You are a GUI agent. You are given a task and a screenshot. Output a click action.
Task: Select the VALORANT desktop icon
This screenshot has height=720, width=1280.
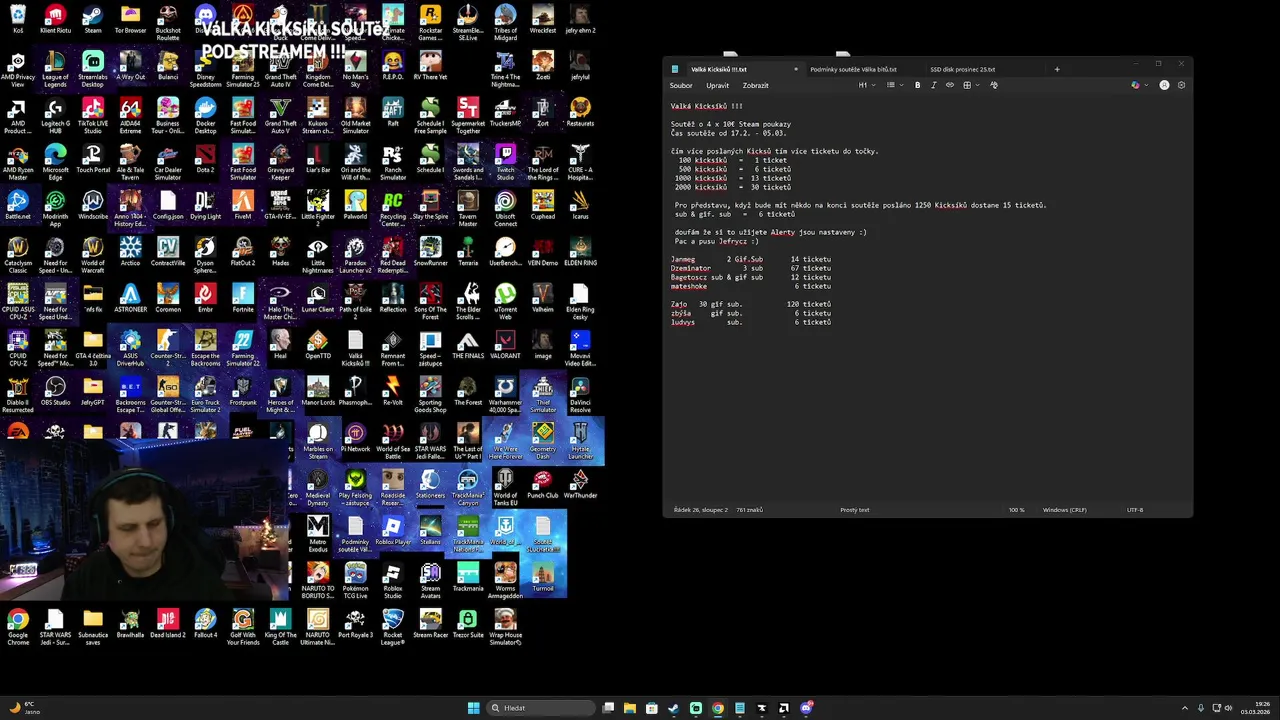click(x=505, y=346)
